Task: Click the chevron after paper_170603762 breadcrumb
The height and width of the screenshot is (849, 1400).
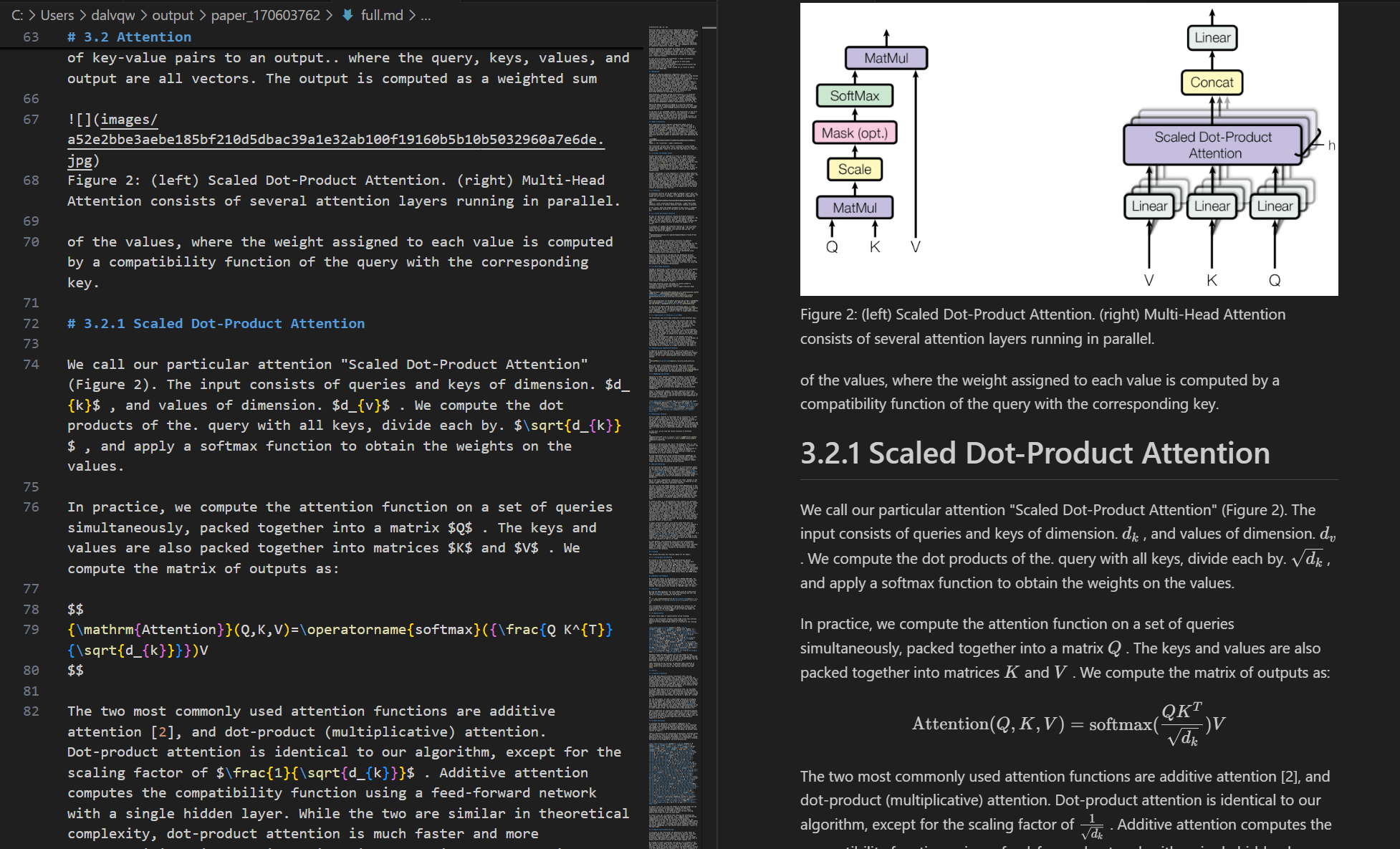Action: point(328,14)
